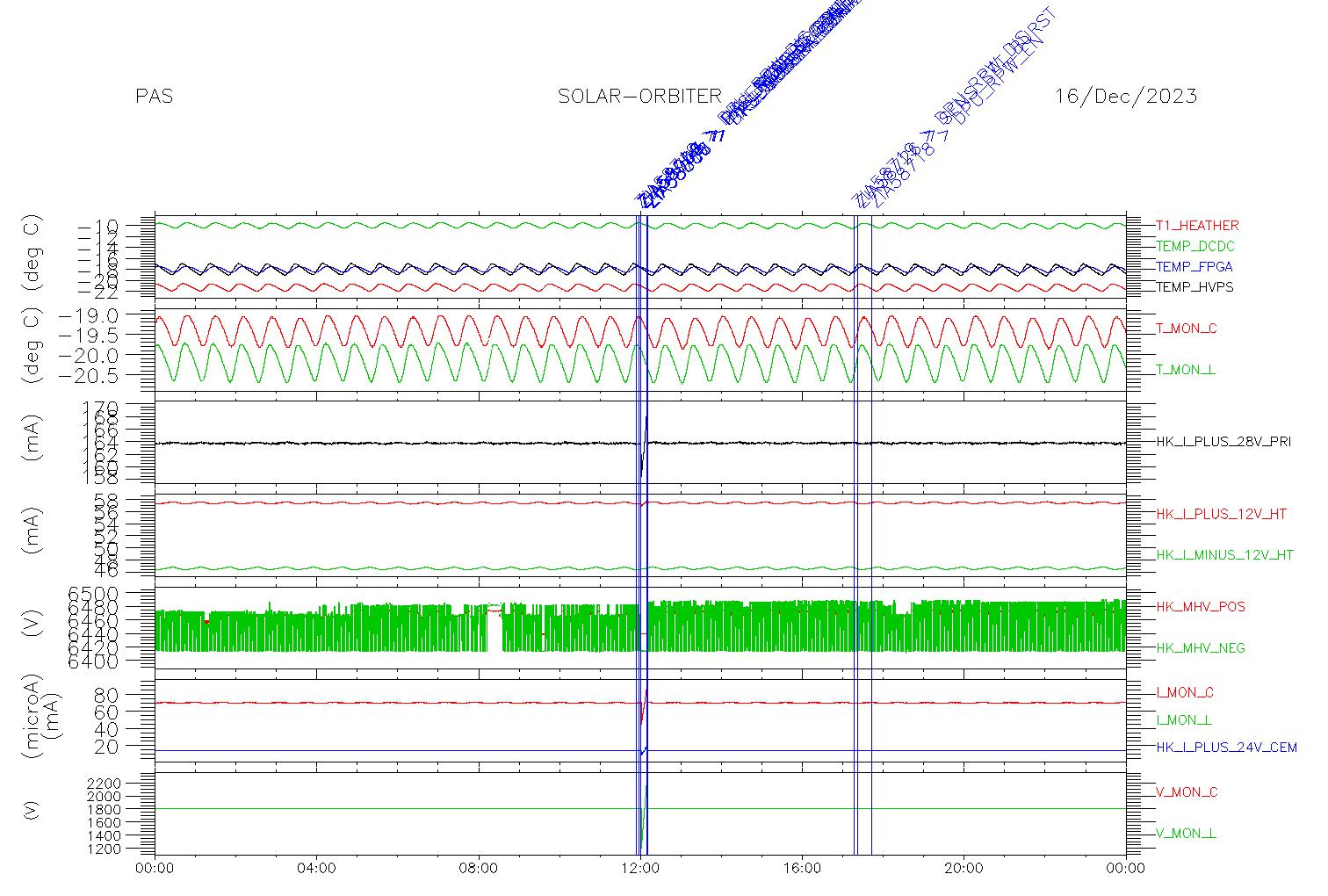
Task: Click the T1_HEATHER legend label
Action: click(1197, 226)
